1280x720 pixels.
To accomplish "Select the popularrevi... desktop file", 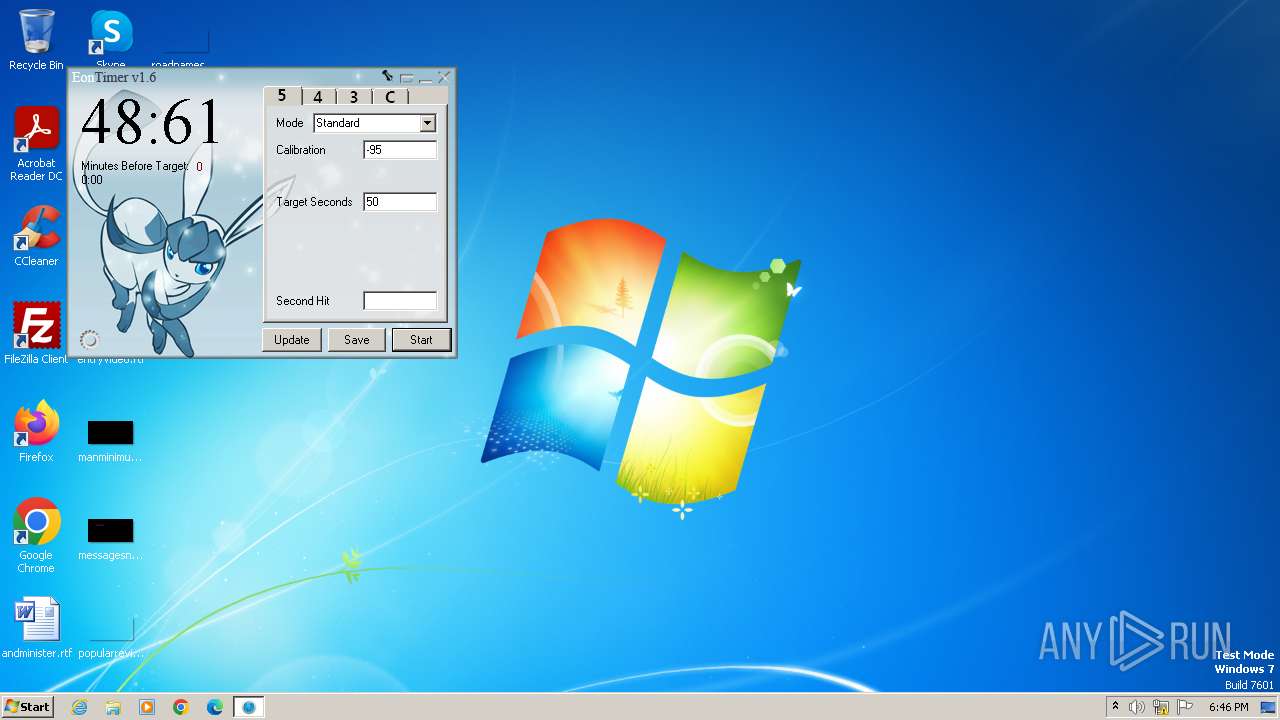I will click(110, 637).
